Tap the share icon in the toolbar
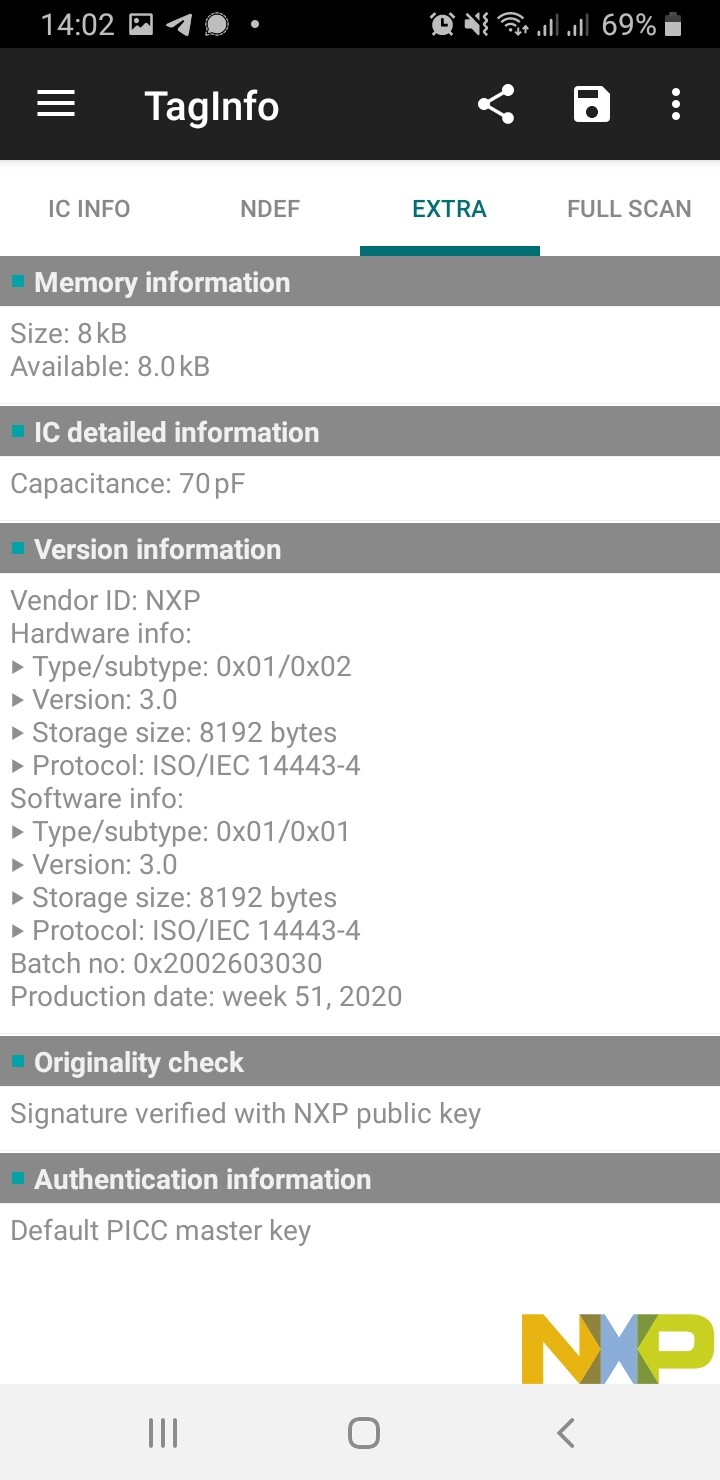This screenshot has height=1480, width=720. pyautogui.click(x=496, y=104)
